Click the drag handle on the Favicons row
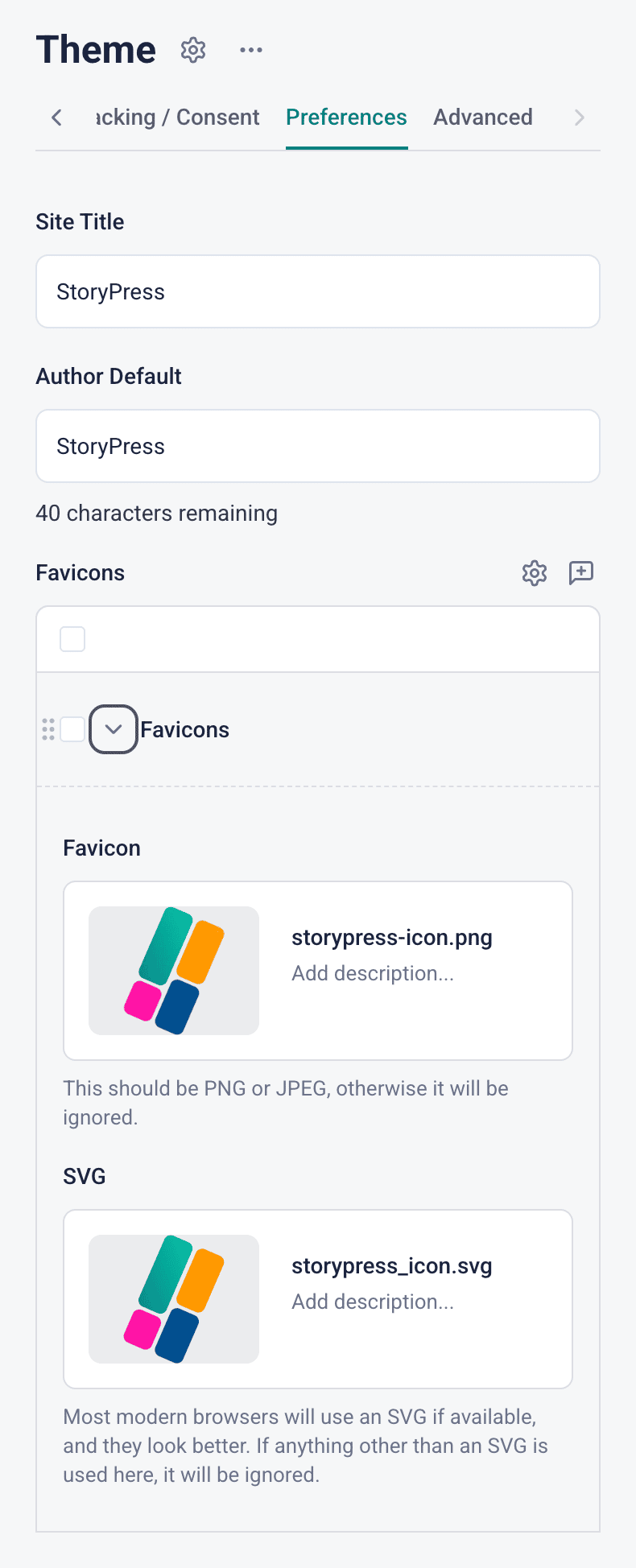 pyautogui.click(x=47, y=729)
